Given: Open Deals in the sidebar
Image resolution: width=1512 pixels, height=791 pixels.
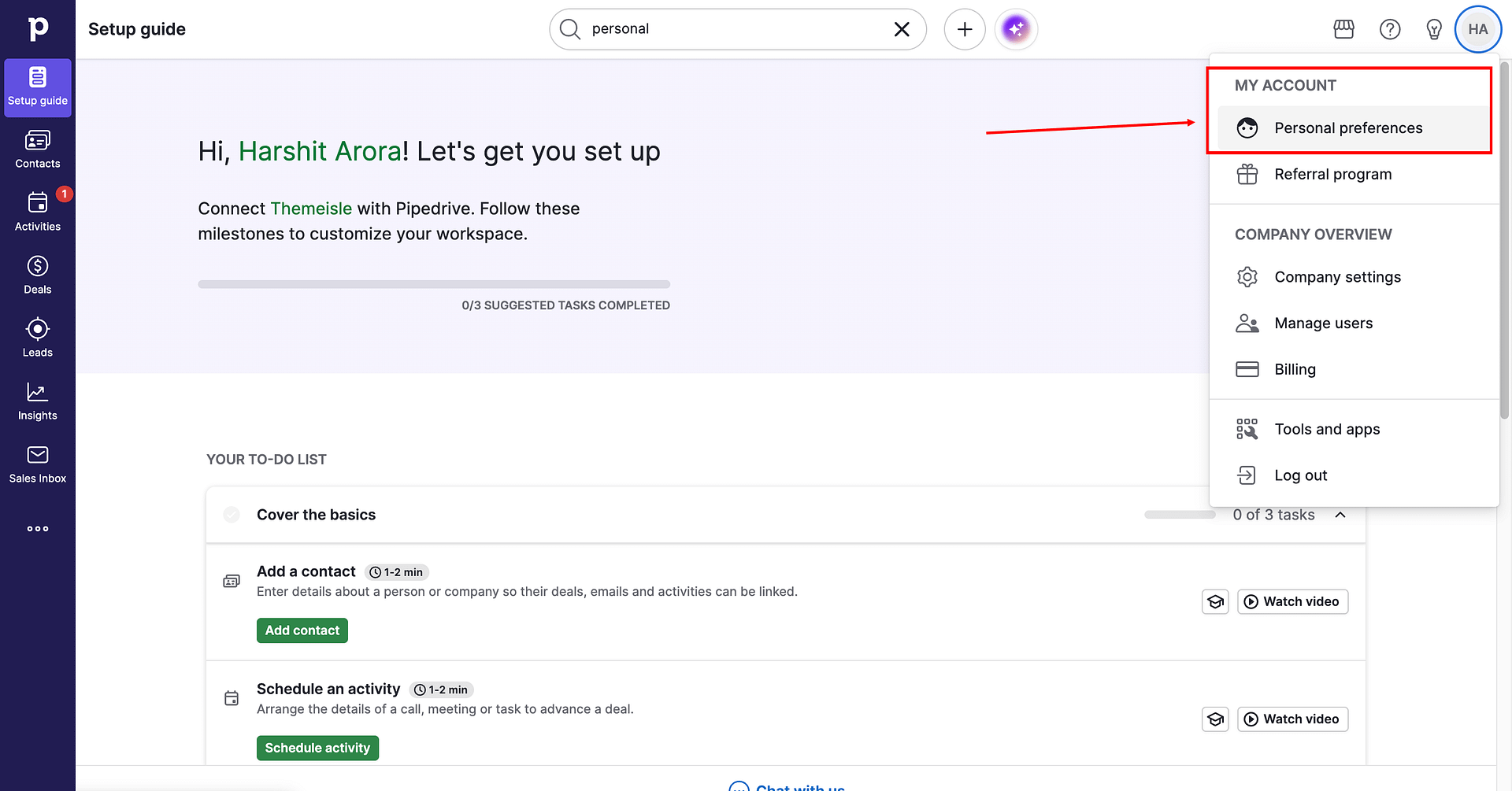Looking at the screenshot, I should [38, 275].
